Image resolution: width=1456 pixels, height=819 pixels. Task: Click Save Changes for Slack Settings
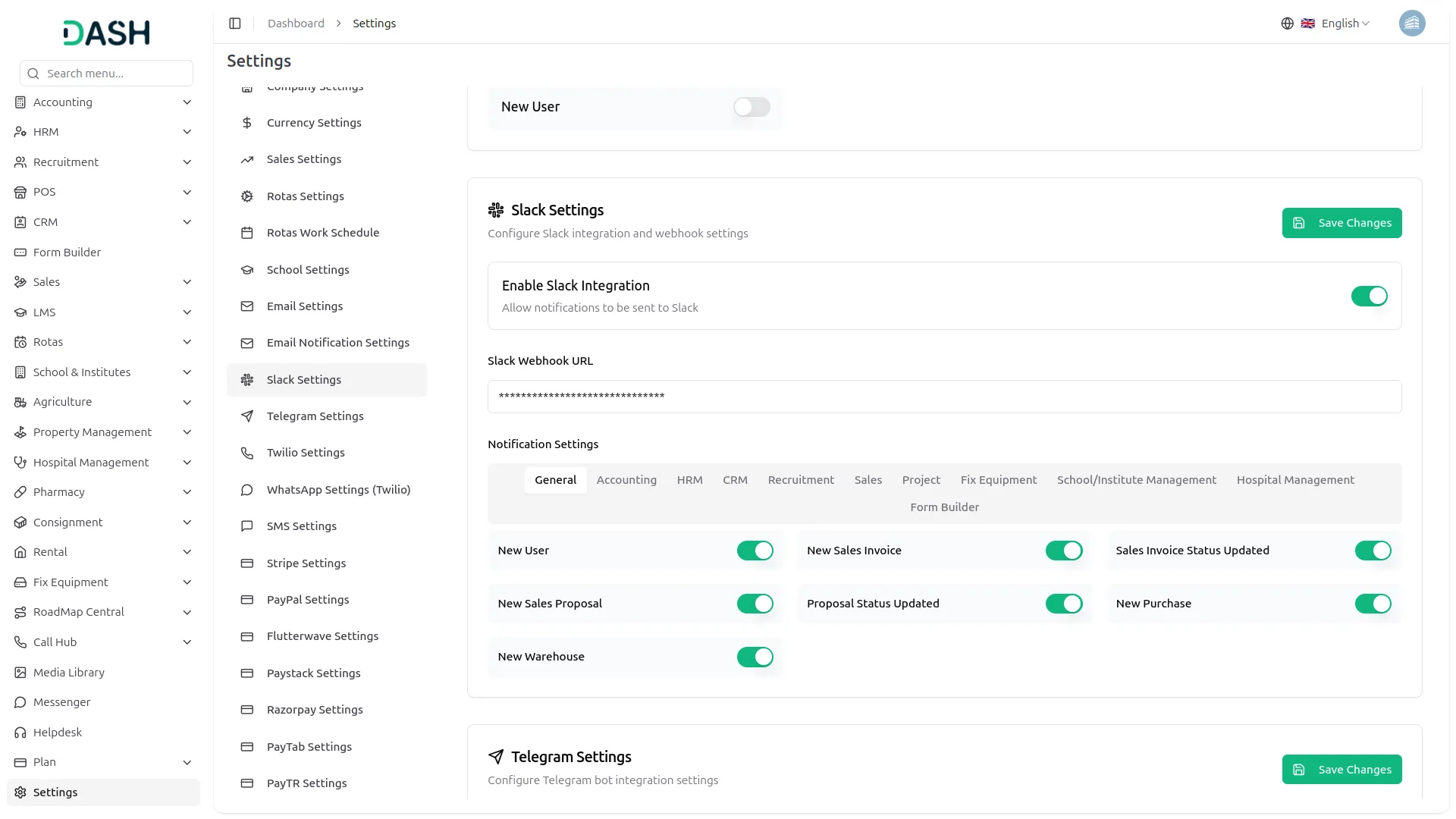1341,222
